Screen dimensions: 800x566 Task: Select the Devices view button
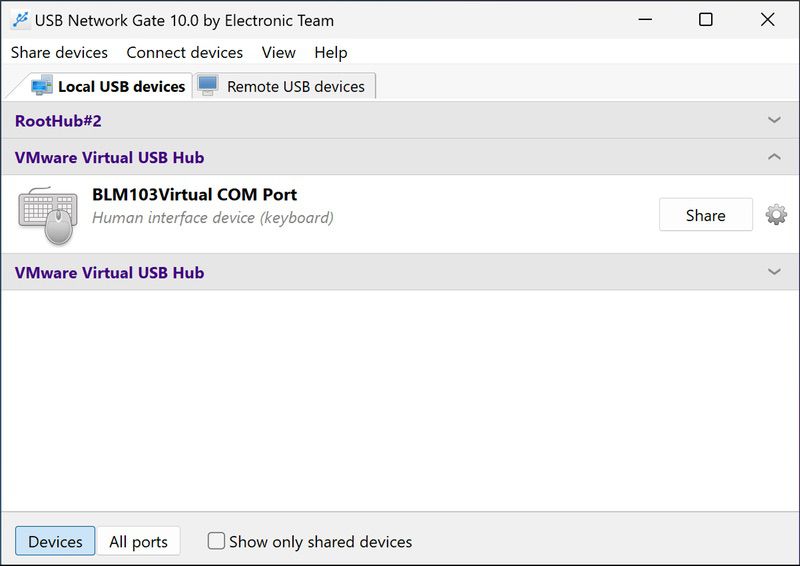click(x=55, y=541)
